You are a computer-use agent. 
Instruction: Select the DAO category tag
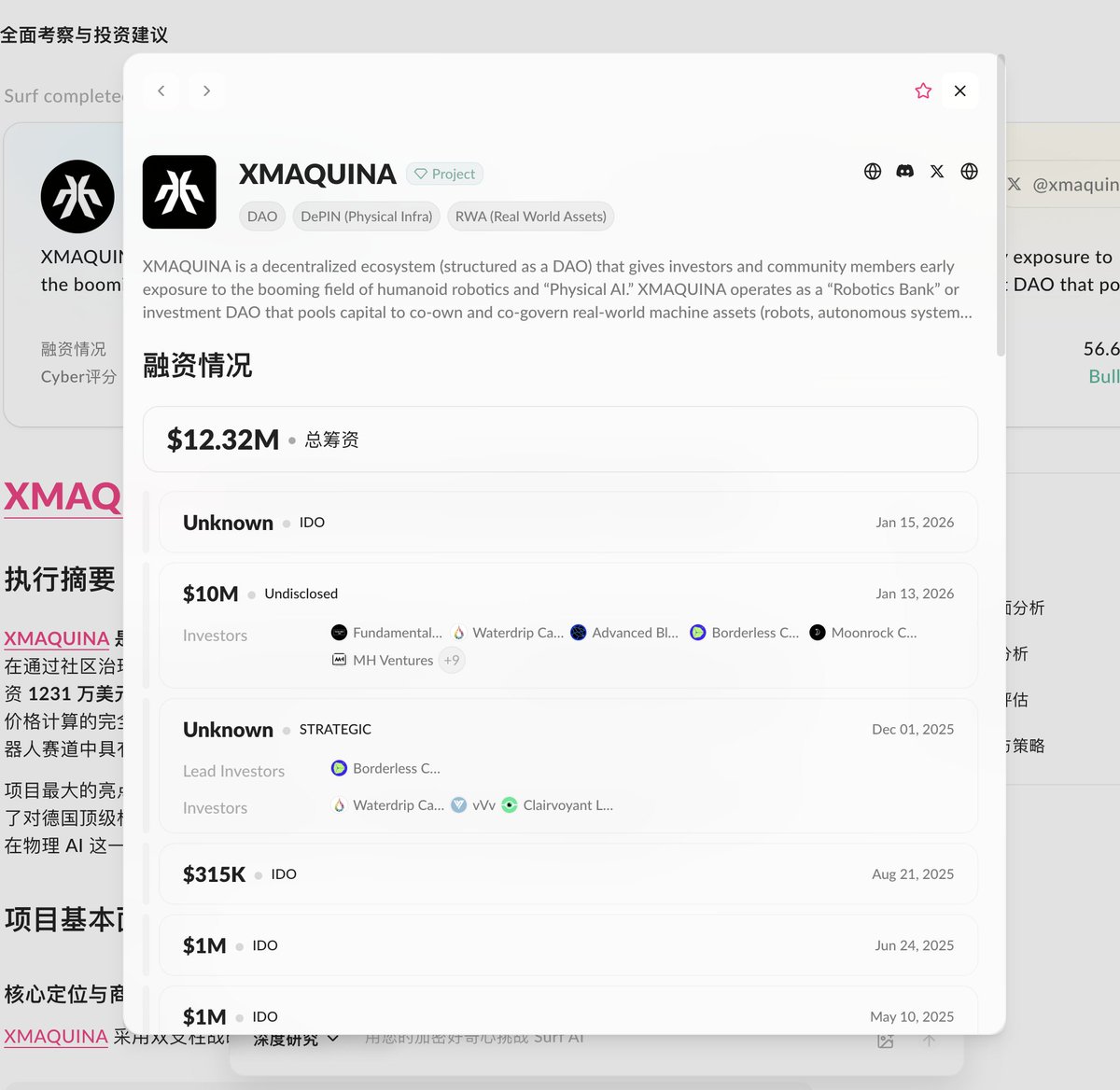coord(261,216)
